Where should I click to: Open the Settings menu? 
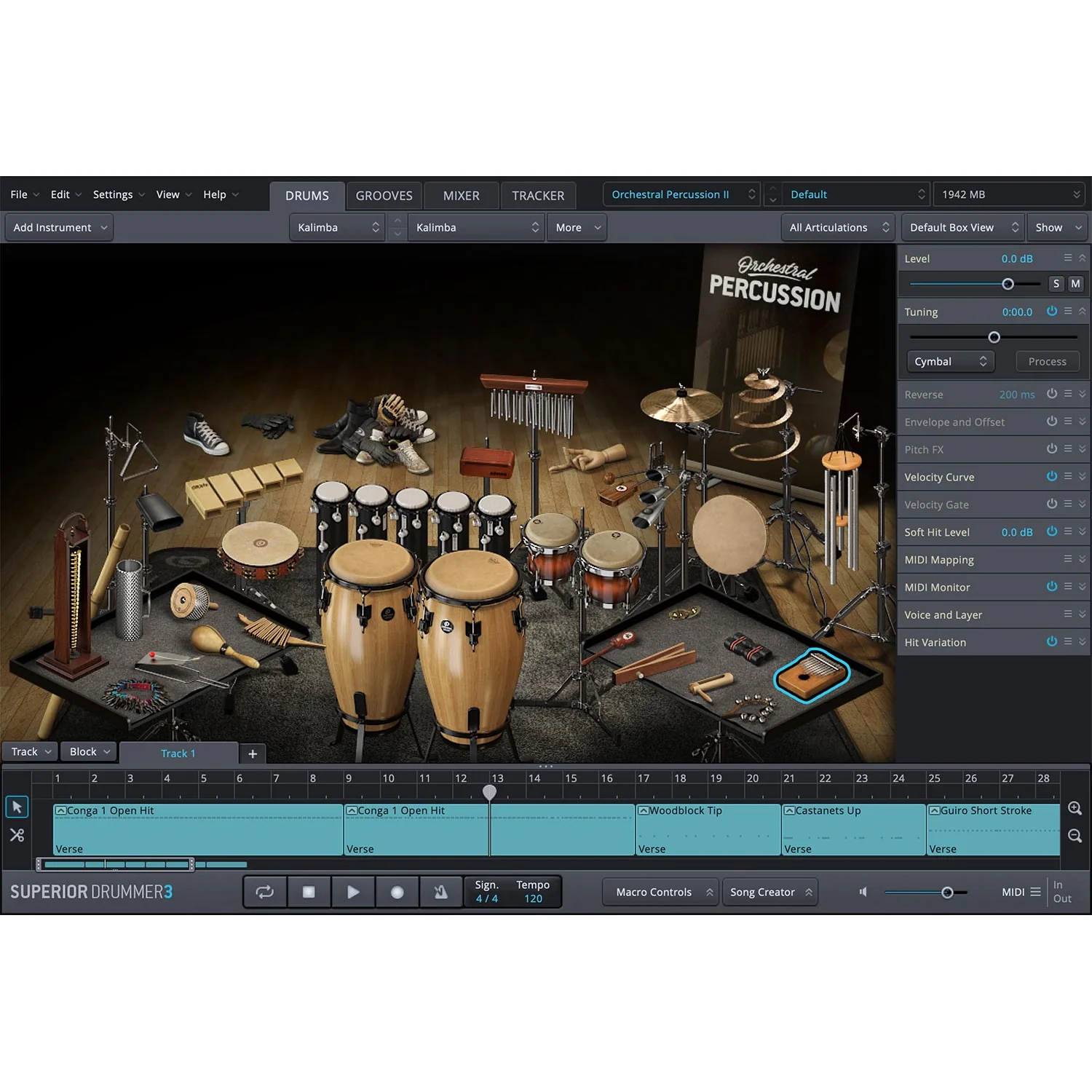[119, 194]
